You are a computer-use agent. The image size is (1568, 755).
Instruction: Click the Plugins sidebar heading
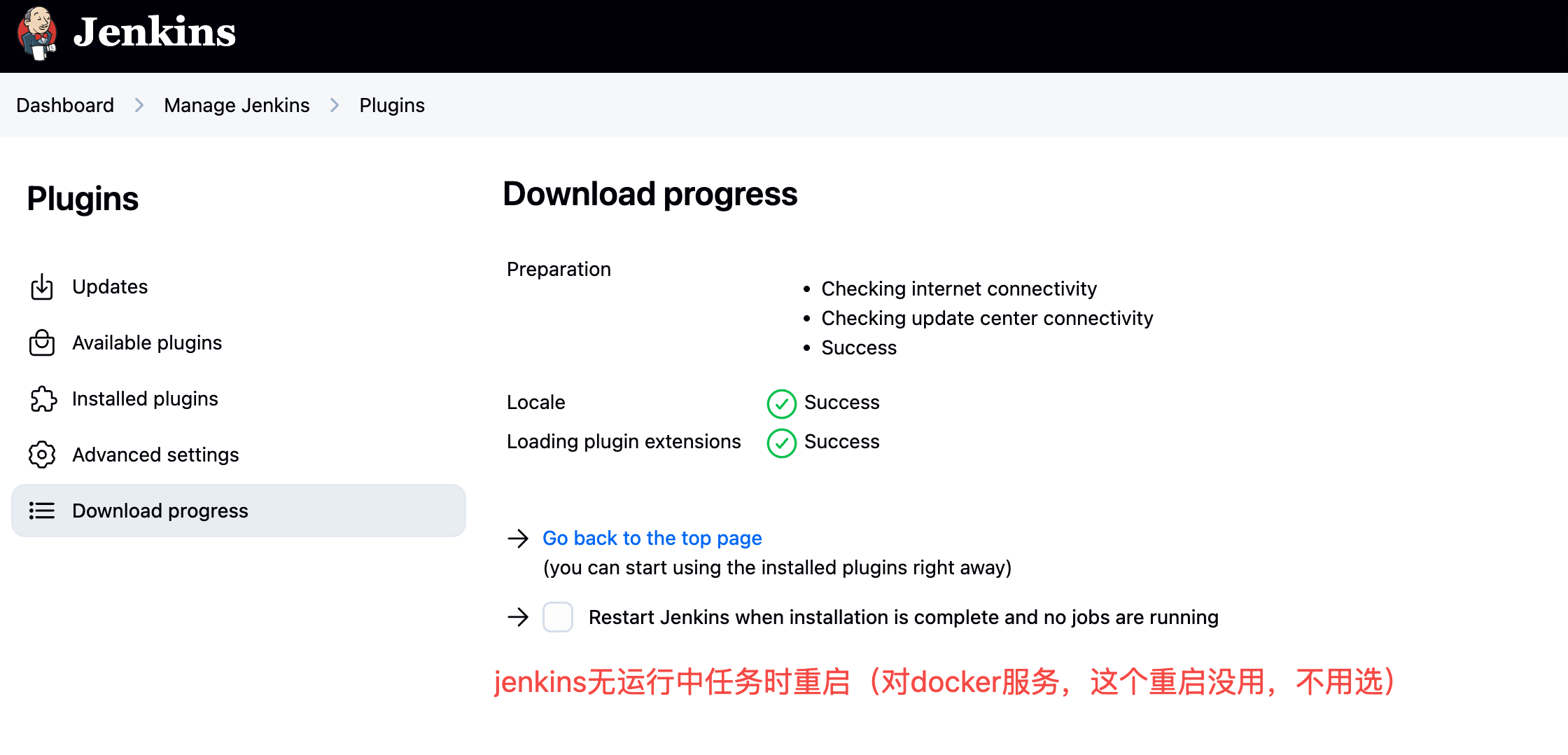(x=83, y=199)
